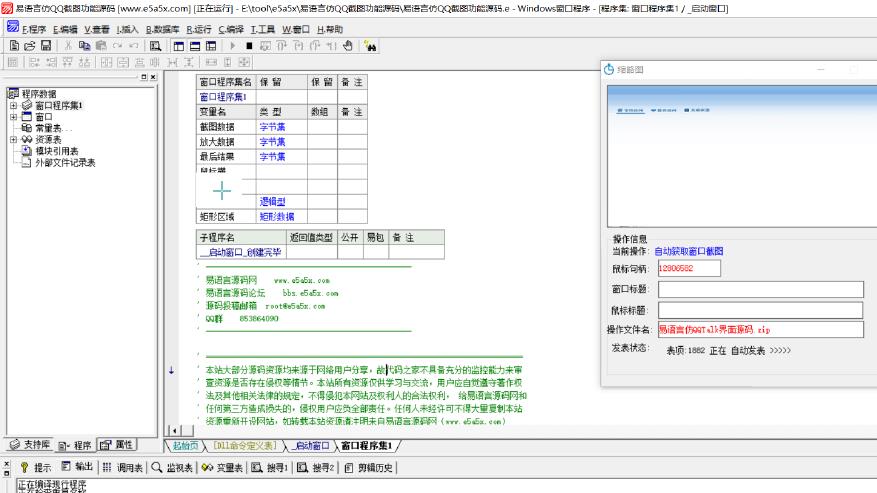This screenshot has width=877, height=493.
Task: Click the binoculars search icon
Action: (x=370, y=46)
